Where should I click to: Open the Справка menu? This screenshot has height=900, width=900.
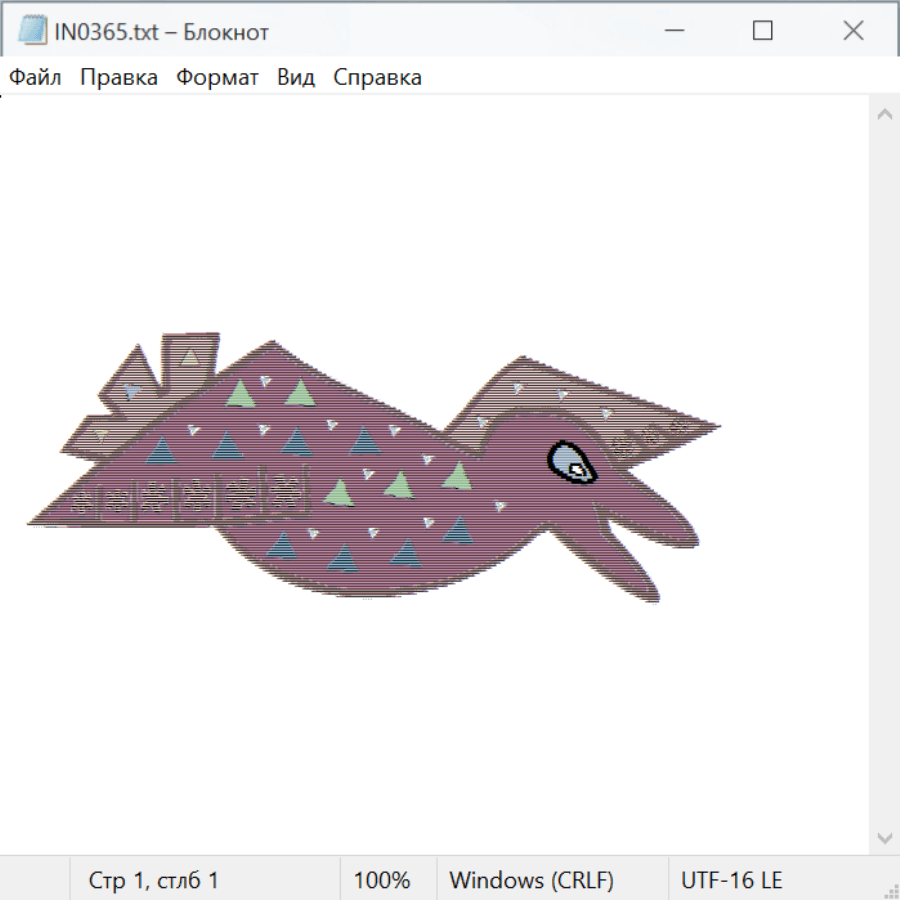coord(377,78)
